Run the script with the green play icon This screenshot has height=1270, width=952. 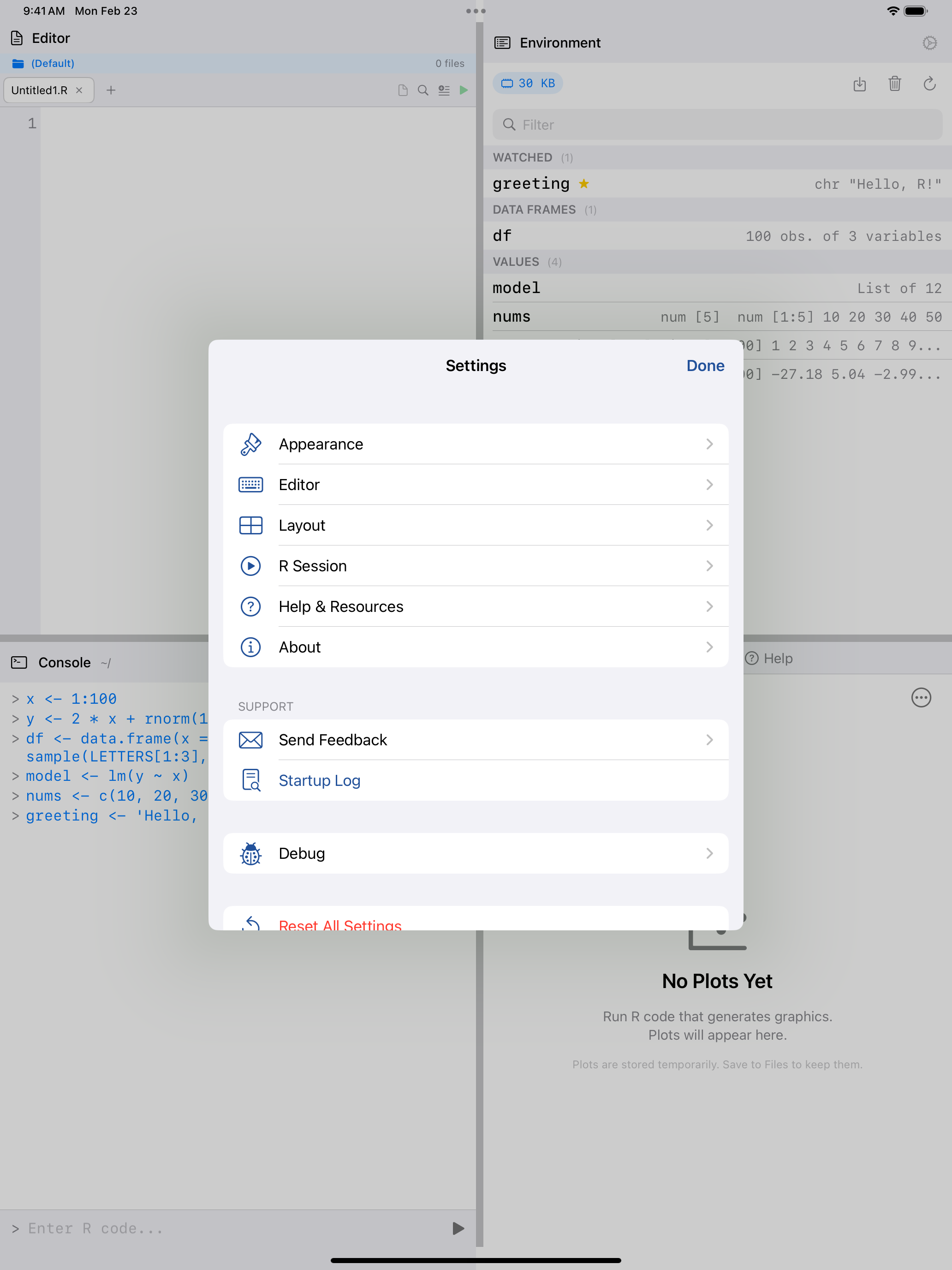click(x=464, y=90)
